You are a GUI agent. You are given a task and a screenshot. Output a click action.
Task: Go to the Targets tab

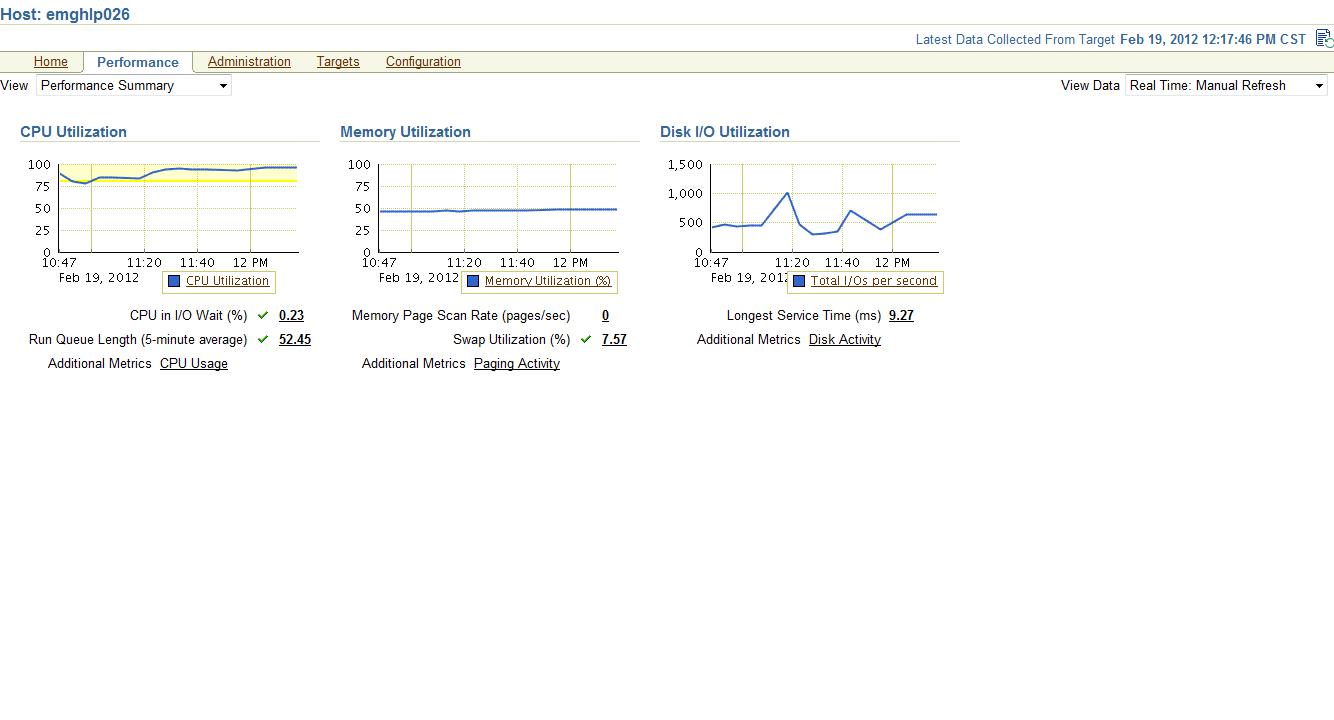338,62
